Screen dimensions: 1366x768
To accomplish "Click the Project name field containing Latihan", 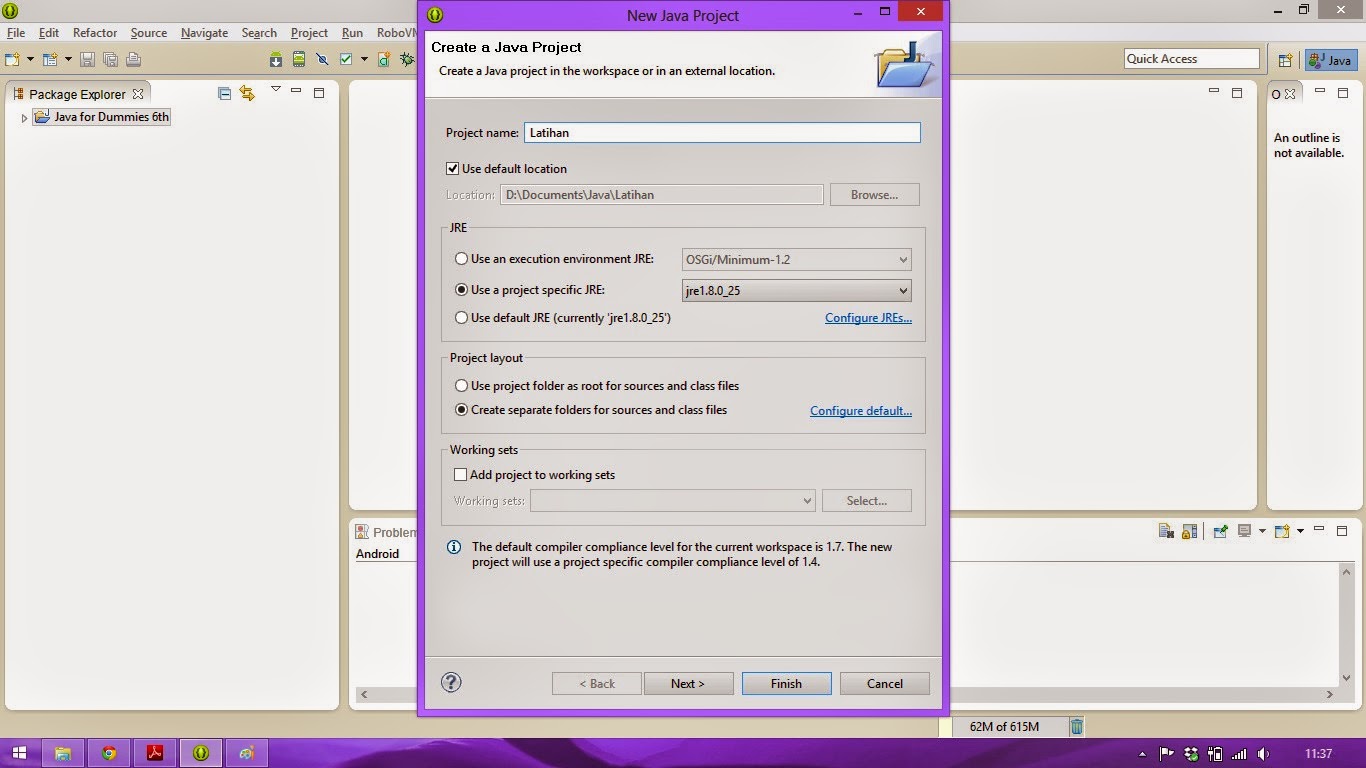I will click(x=722, y=132).
